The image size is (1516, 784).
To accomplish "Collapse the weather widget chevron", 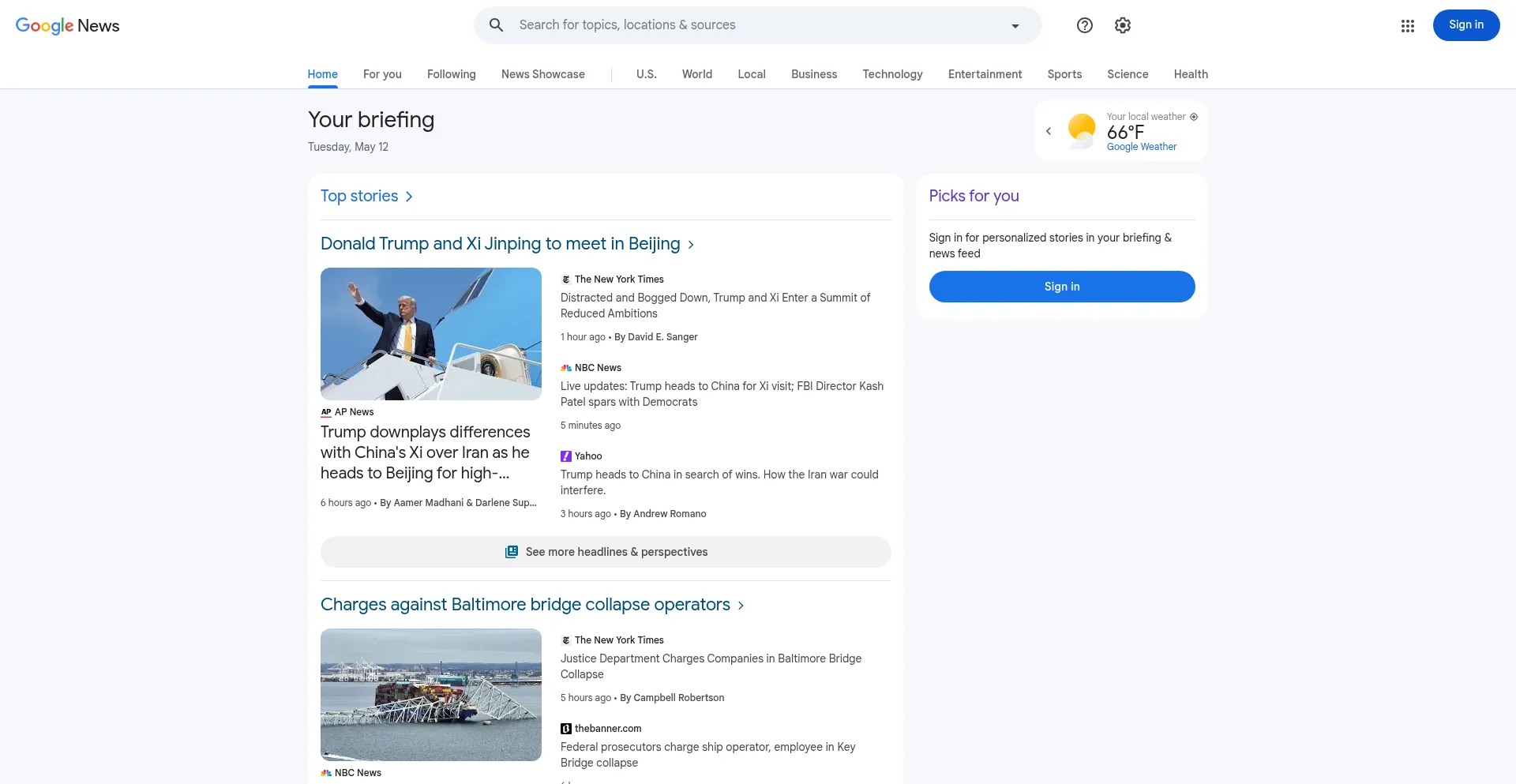I will 1049,131.
